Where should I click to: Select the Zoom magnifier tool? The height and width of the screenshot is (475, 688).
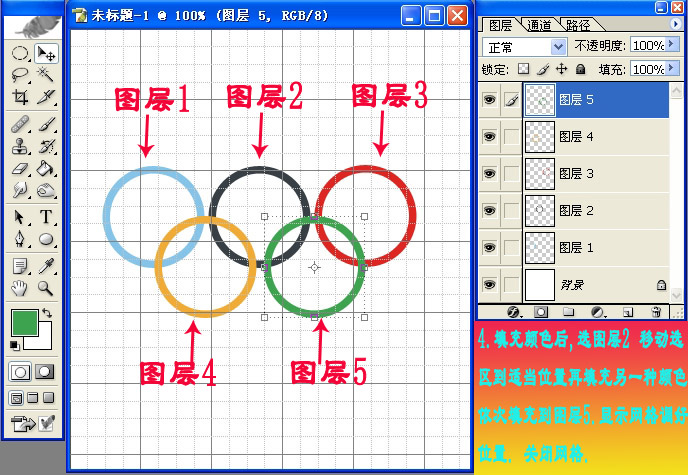point(46,288)
